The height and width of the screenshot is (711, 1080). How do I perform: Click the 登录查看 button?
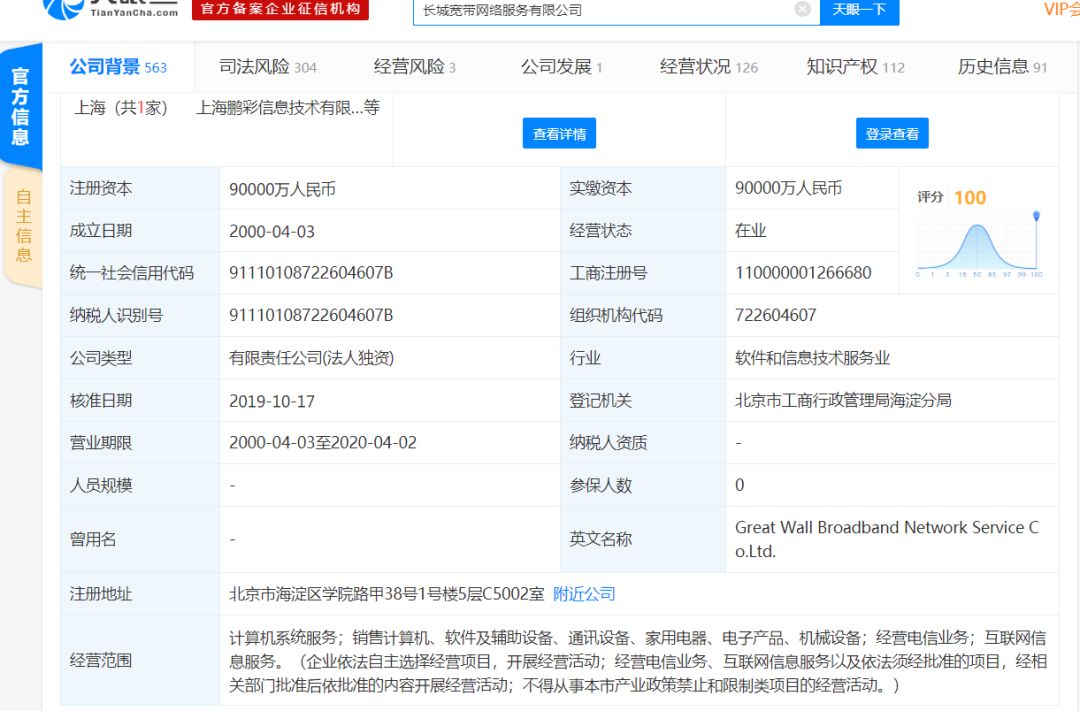click(892, 134)
